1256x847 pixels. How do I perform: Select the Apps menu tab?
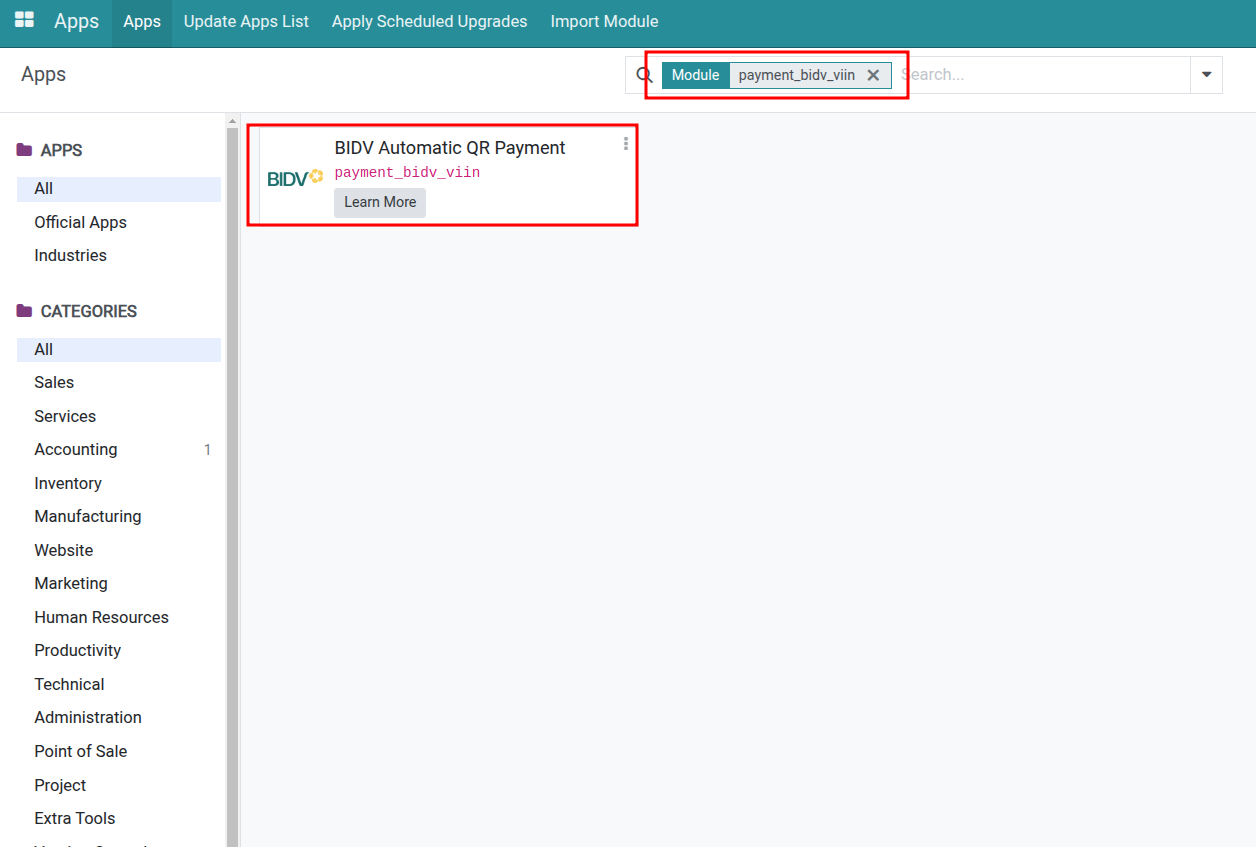[142, 21]
